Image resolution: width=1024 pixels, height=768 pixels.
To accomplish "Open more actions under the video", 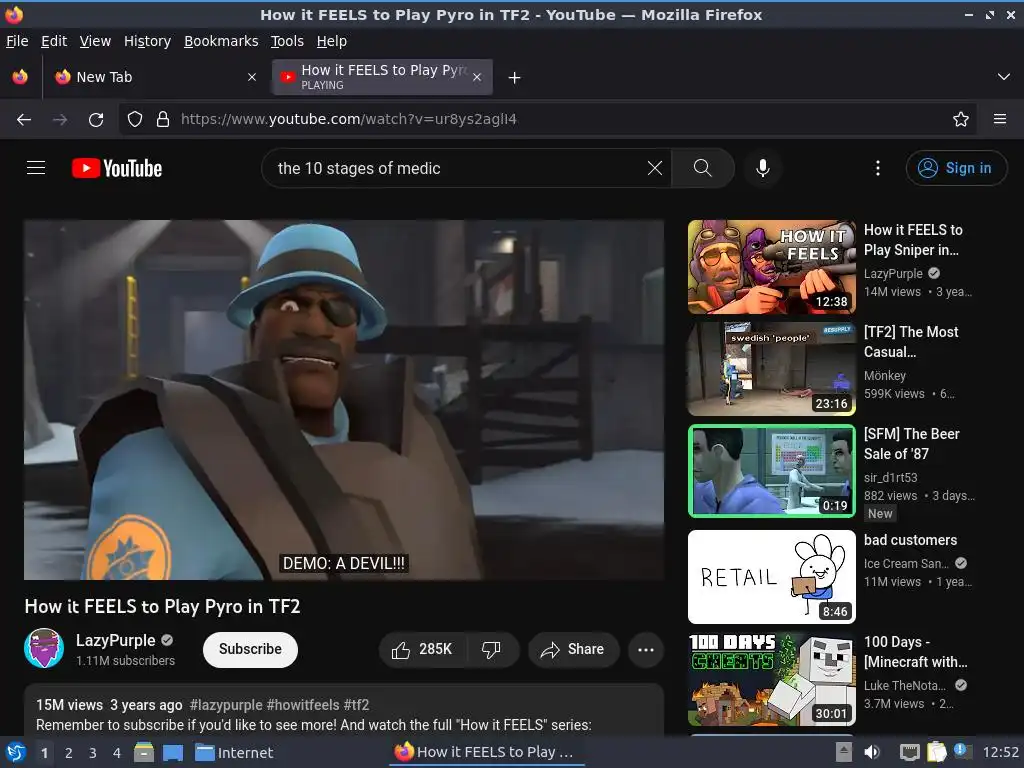I will [x=646, y=649].
